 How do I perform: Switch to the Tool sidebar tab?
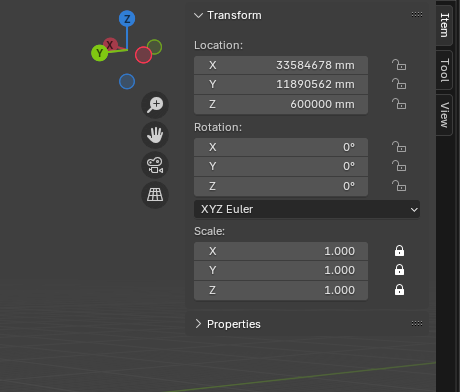point(444,70)
